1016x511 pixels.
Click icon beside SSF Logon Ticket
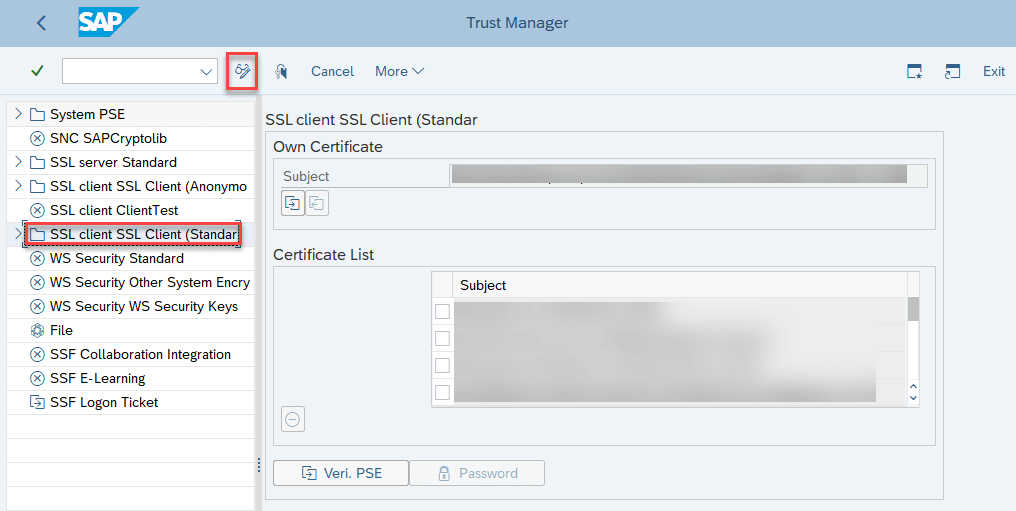point(38,402)
